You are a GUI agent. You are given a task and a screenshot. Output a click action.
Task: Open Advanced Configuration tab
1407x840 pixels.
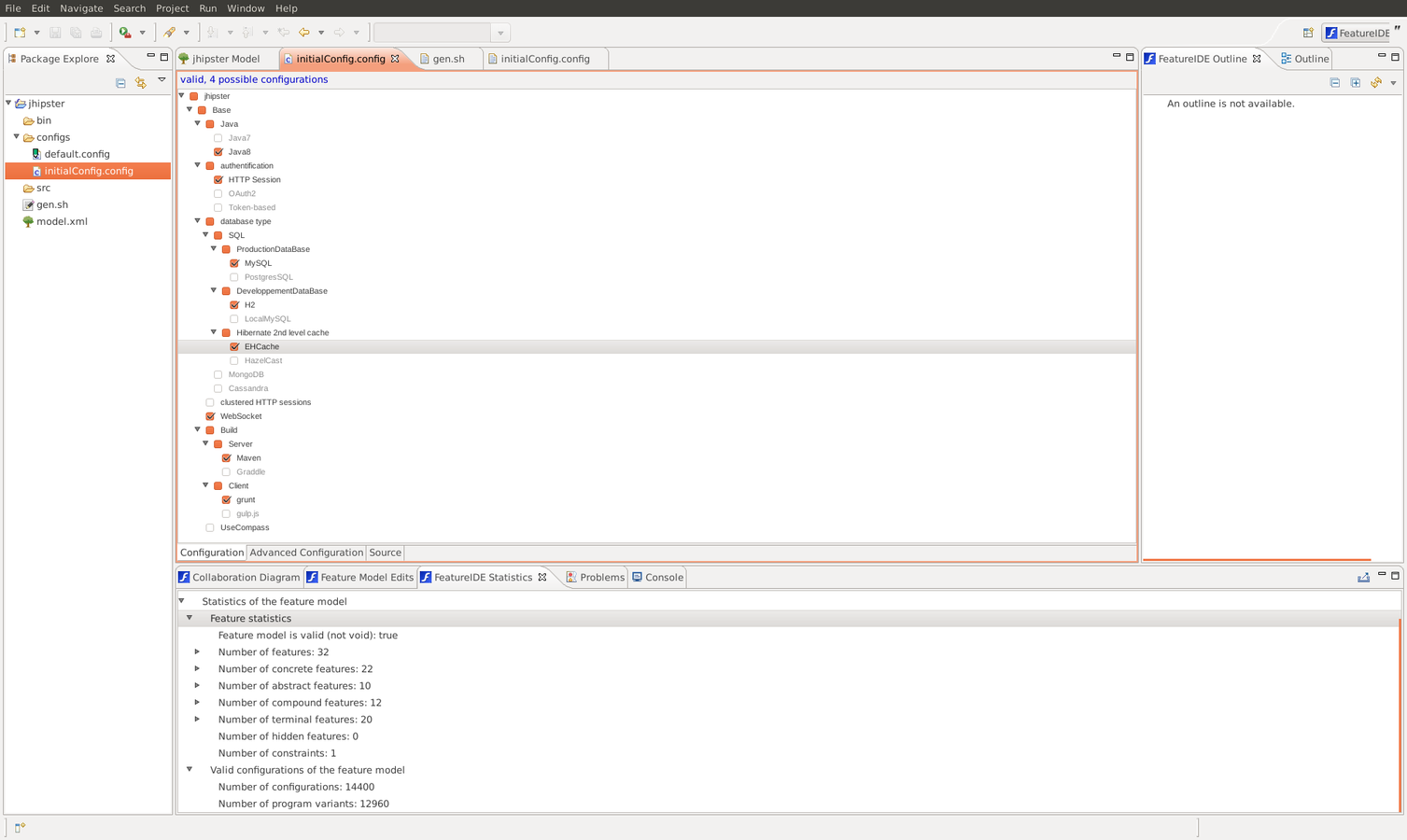pyautogui.click(x=306, y=553)
